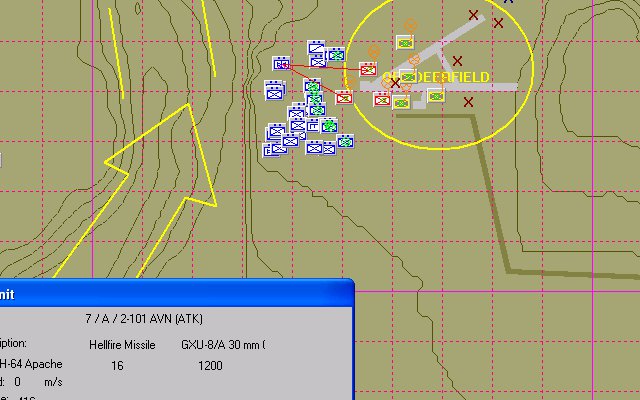The height and width of the screenshot is (400, 640).
Task: Select the blue unit where red lines originate
Action: click(282, 64)
